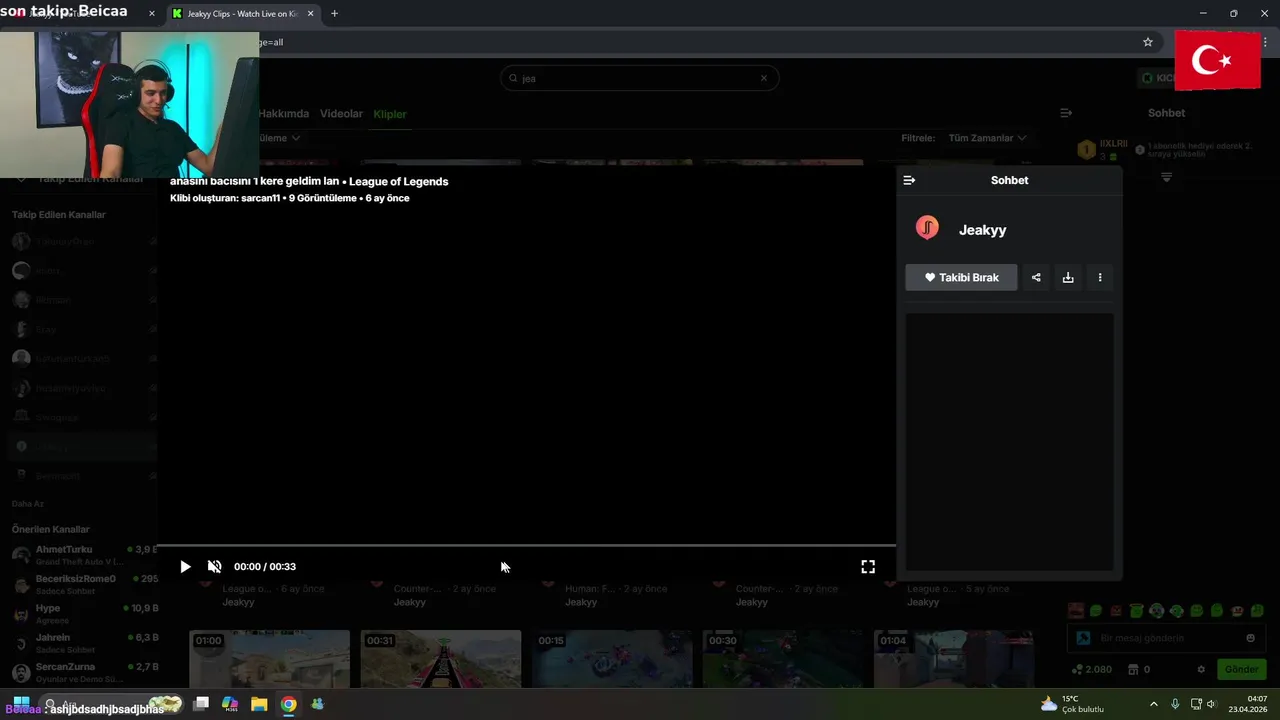
Task: Open Microsoft 365 from the taskbar
Action: click(x=230, y=704)
